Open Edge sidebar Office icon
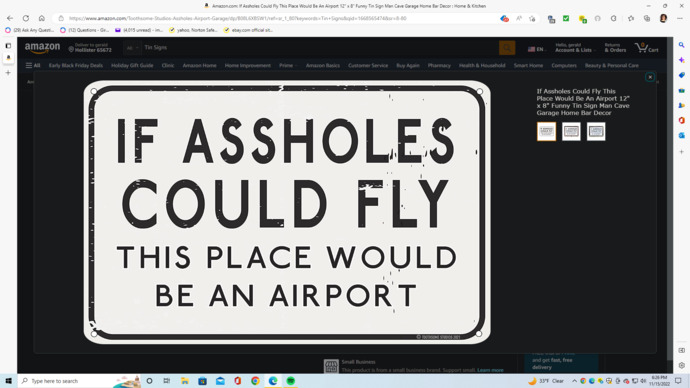 682,120
